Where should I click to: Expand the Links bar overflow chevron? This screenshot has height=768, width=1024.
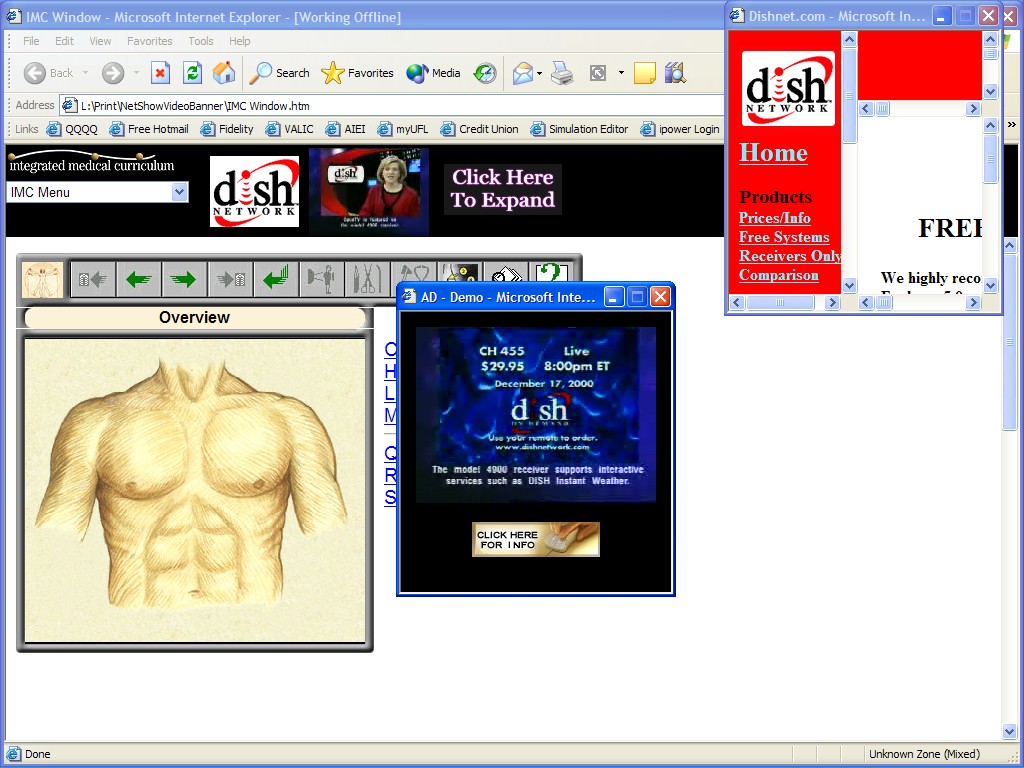pyautogui.click(x=1012, y=124)
